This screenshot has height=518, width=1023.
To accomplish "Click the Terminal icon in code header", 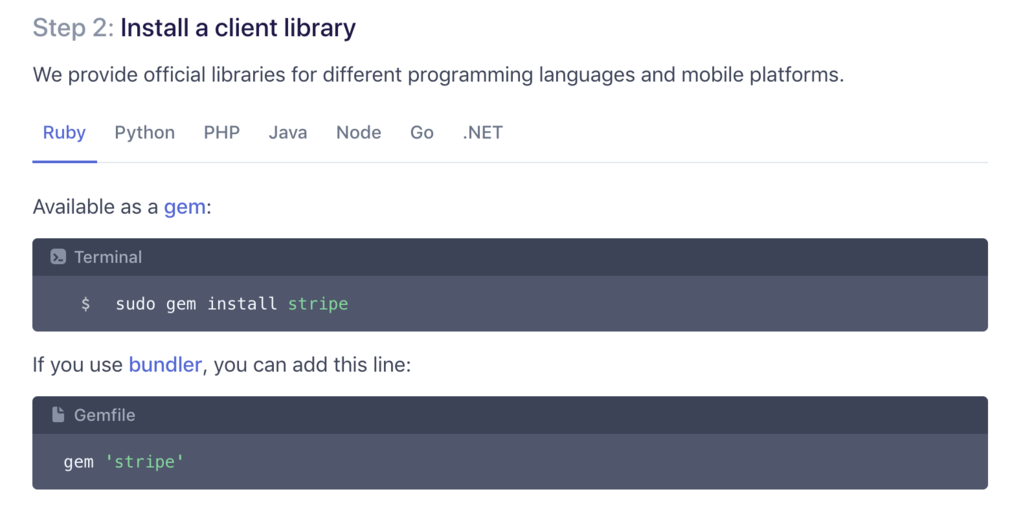I will [x=58, y=257].
